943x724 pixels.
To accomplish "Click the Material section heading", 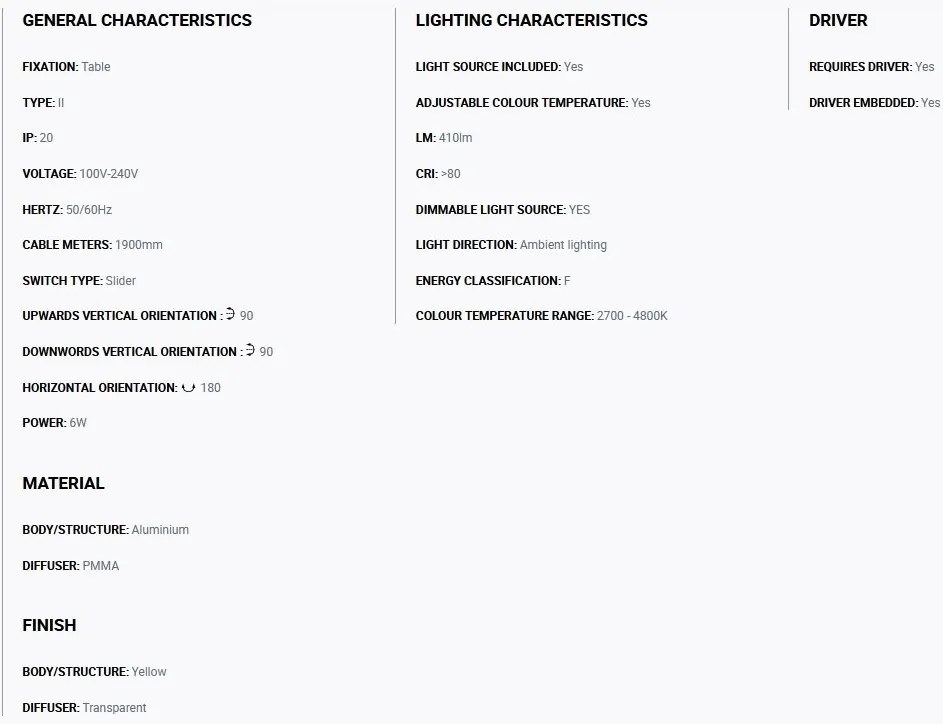I will 63,483.
